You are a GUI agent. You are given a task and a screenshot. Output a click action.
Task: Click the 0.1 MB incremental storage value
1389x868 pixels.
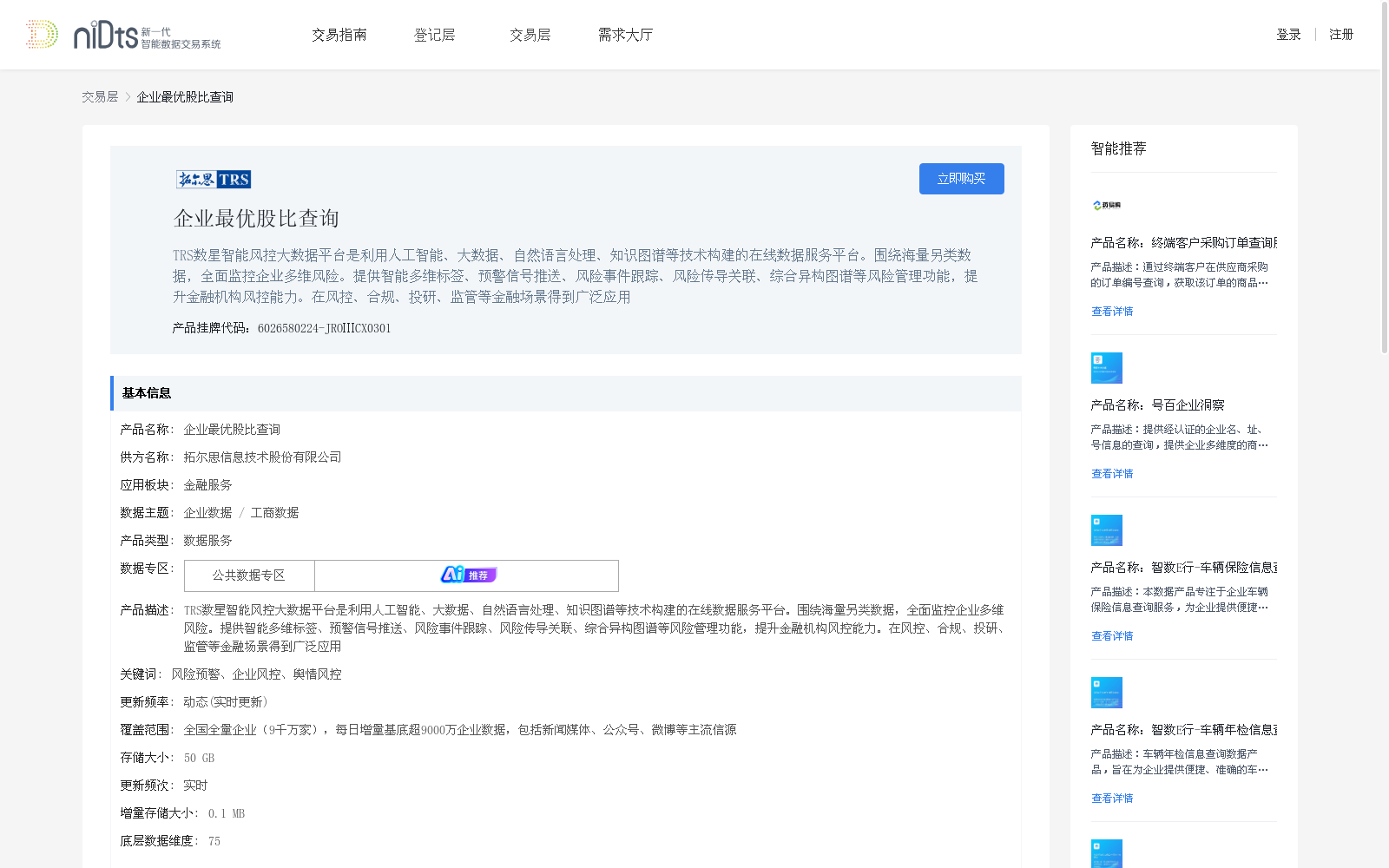(227, 813)
